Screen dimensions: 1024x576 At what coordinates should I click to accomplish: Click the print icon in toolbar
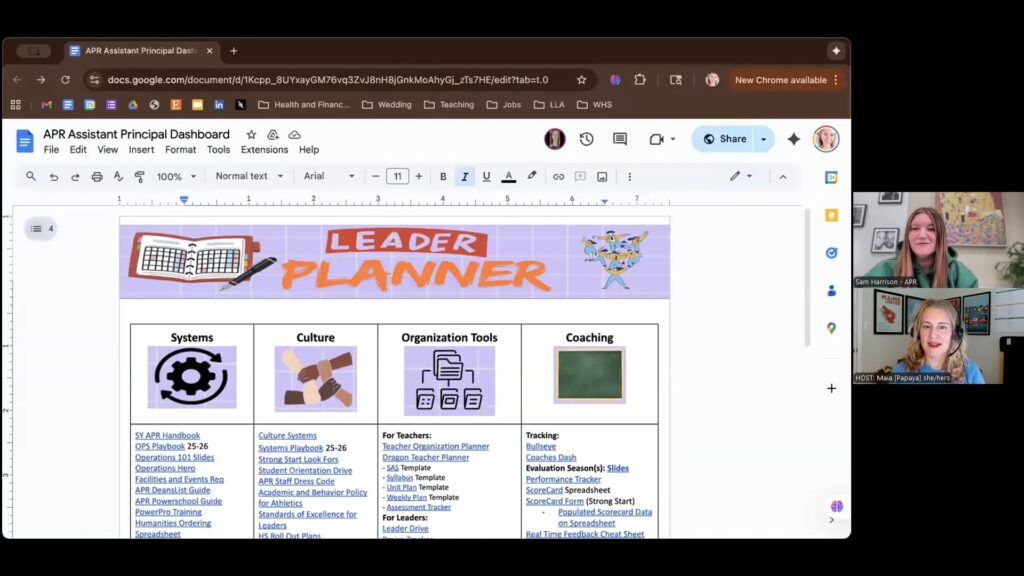click(97, 176)
